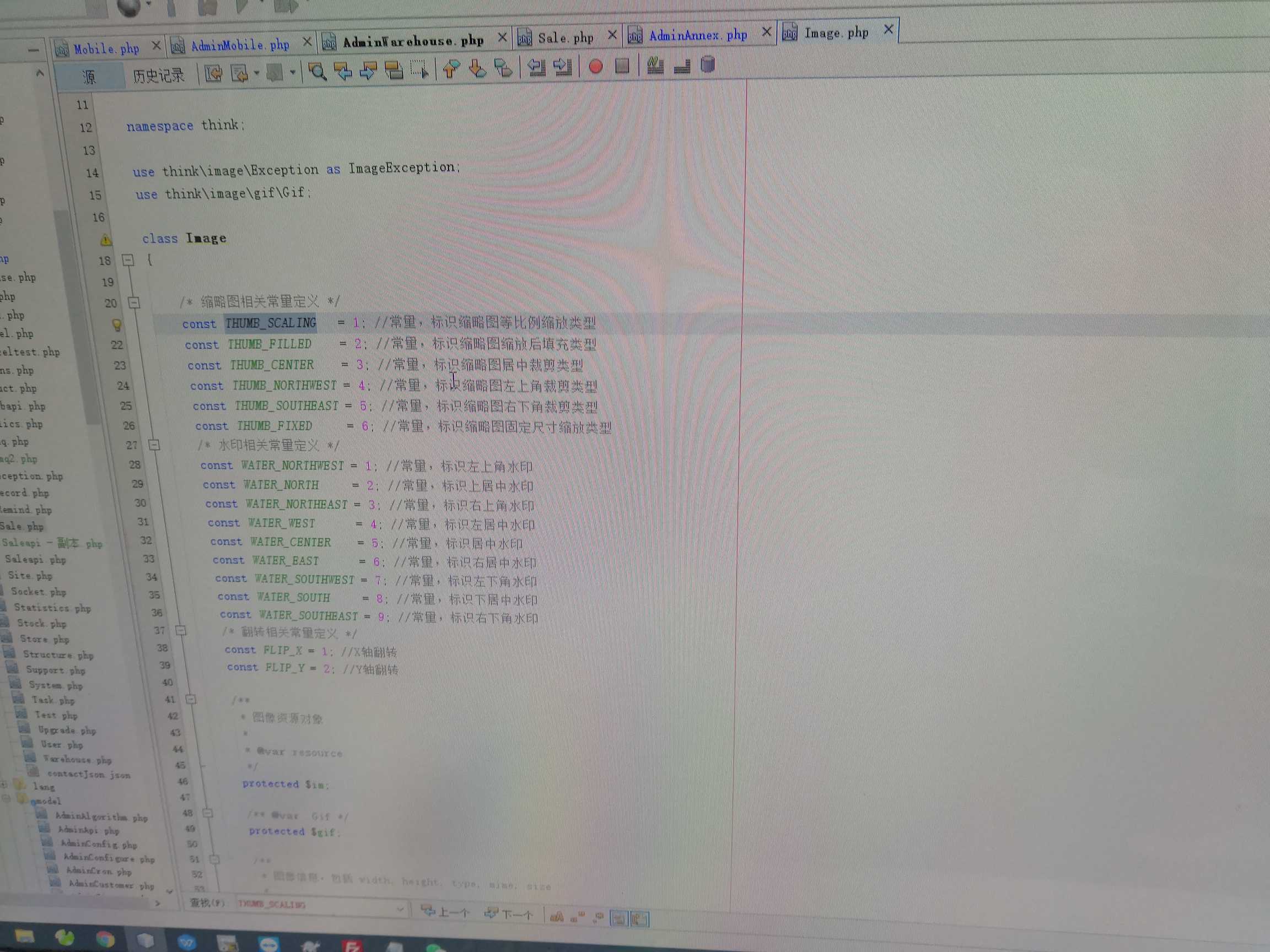Viewport: 1270px width, 952px height.
Task: Toggle wrap around in find bar
Action: pyautogui.click(x=639, y=919)
